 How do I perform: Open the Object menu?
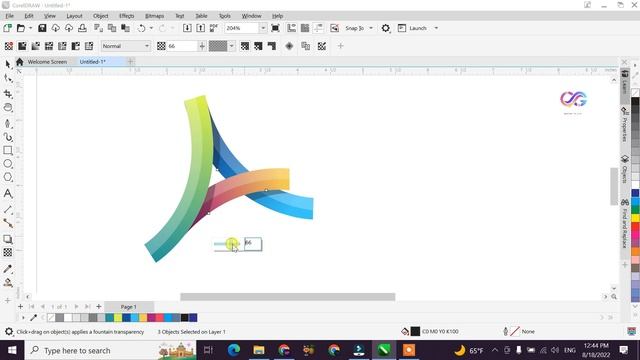click(100, 16)
